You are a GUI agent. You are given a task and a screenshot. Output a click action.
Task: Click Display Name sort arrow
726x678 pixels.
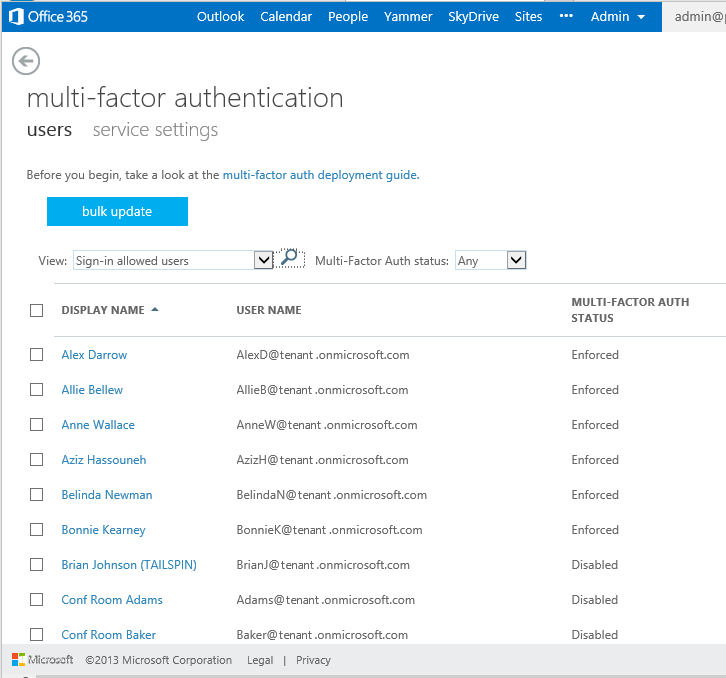pos(155,310)
